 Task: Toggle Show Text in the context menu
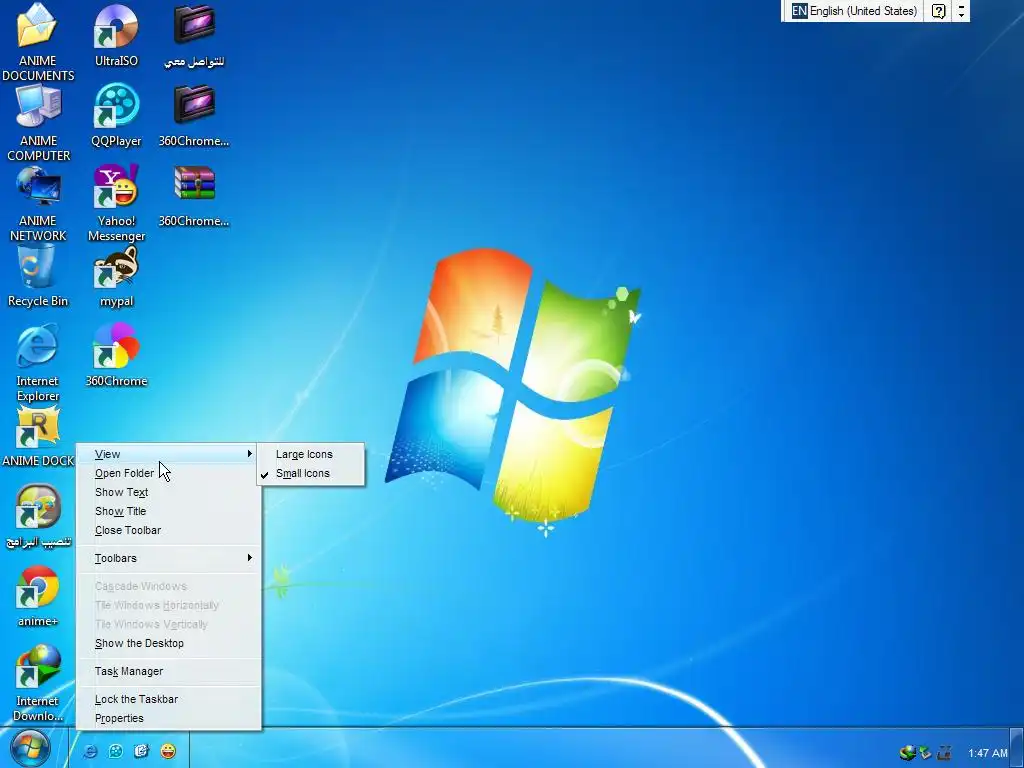(169, 492)
